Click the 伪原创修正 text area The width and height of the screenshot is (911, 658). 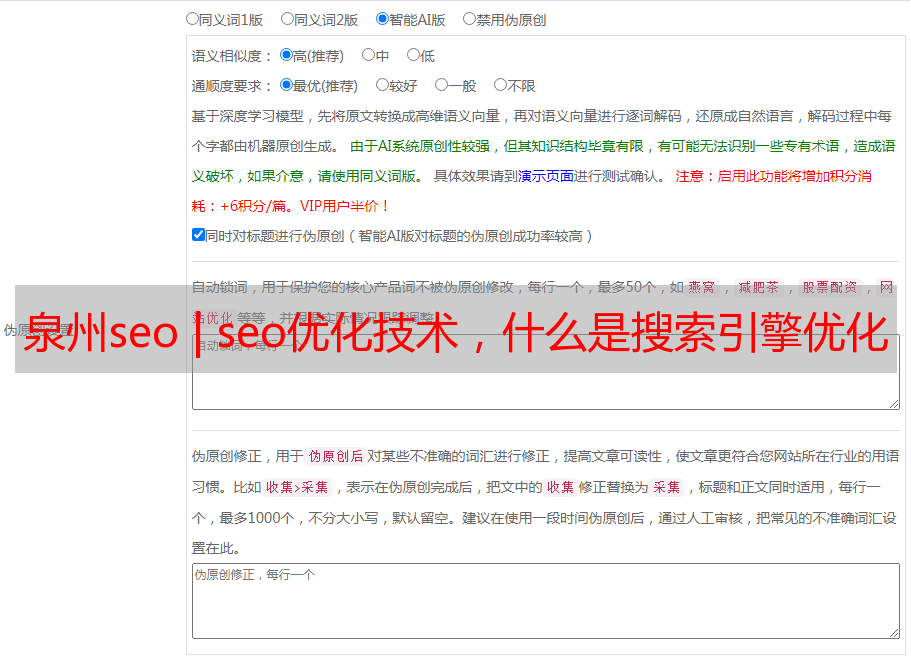click(x=546, y=601)
